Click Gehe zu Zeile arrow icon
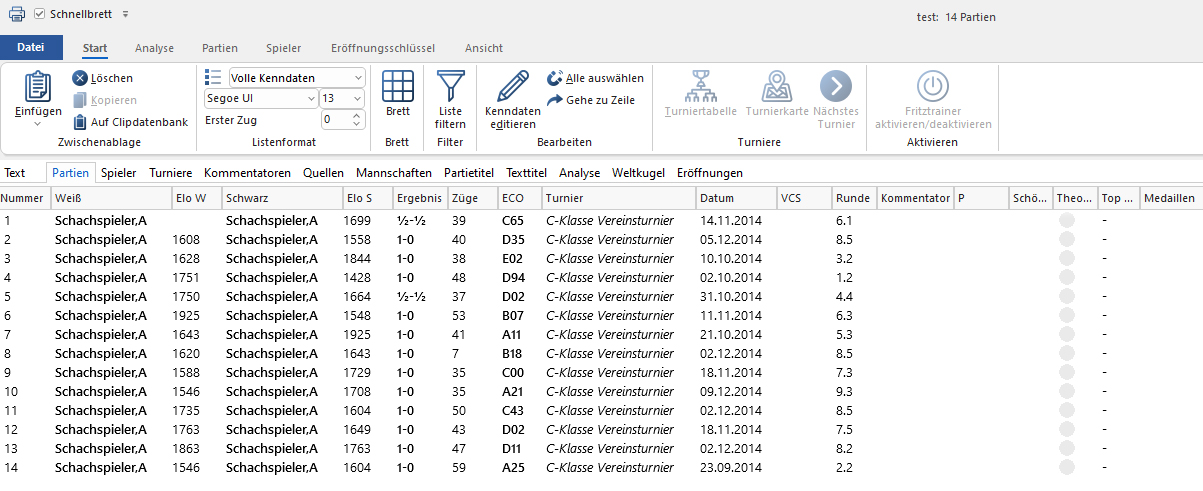The image size is (1203, 491). (556, 100)
